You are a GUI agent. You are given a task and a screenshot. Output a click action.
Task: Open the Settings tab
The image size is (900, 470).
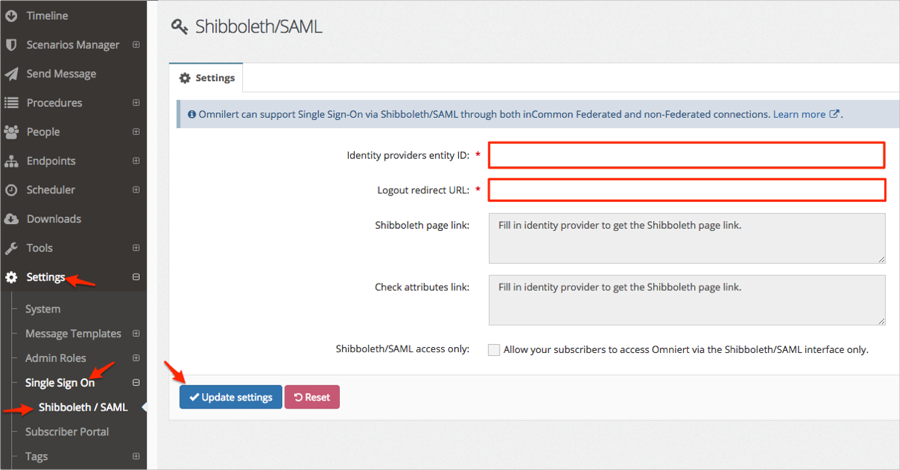coord(207,78)
